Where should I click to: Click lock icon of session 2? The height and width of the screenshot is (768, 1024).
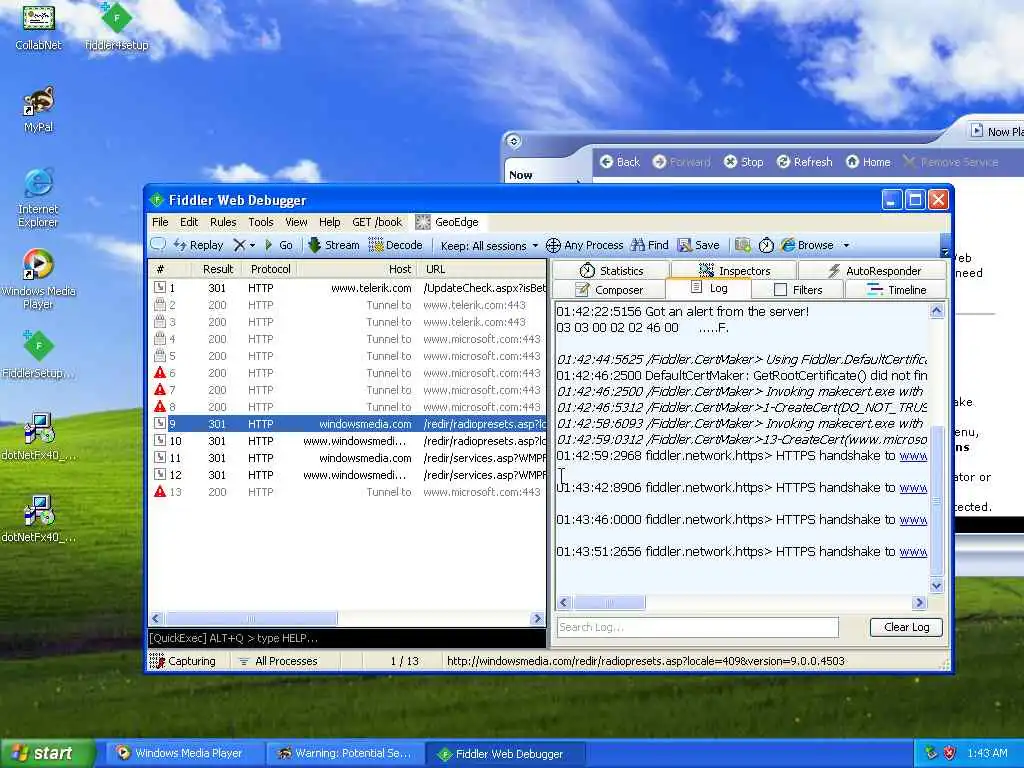point(159,305)
